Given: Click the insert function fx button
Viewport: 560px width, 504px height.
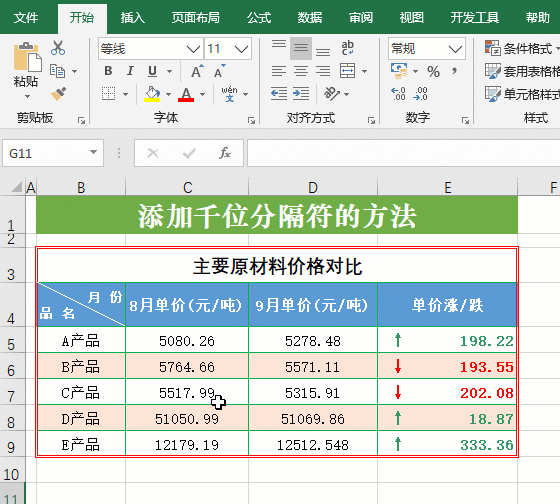Looking at the screenshot, I should point(225,153).
